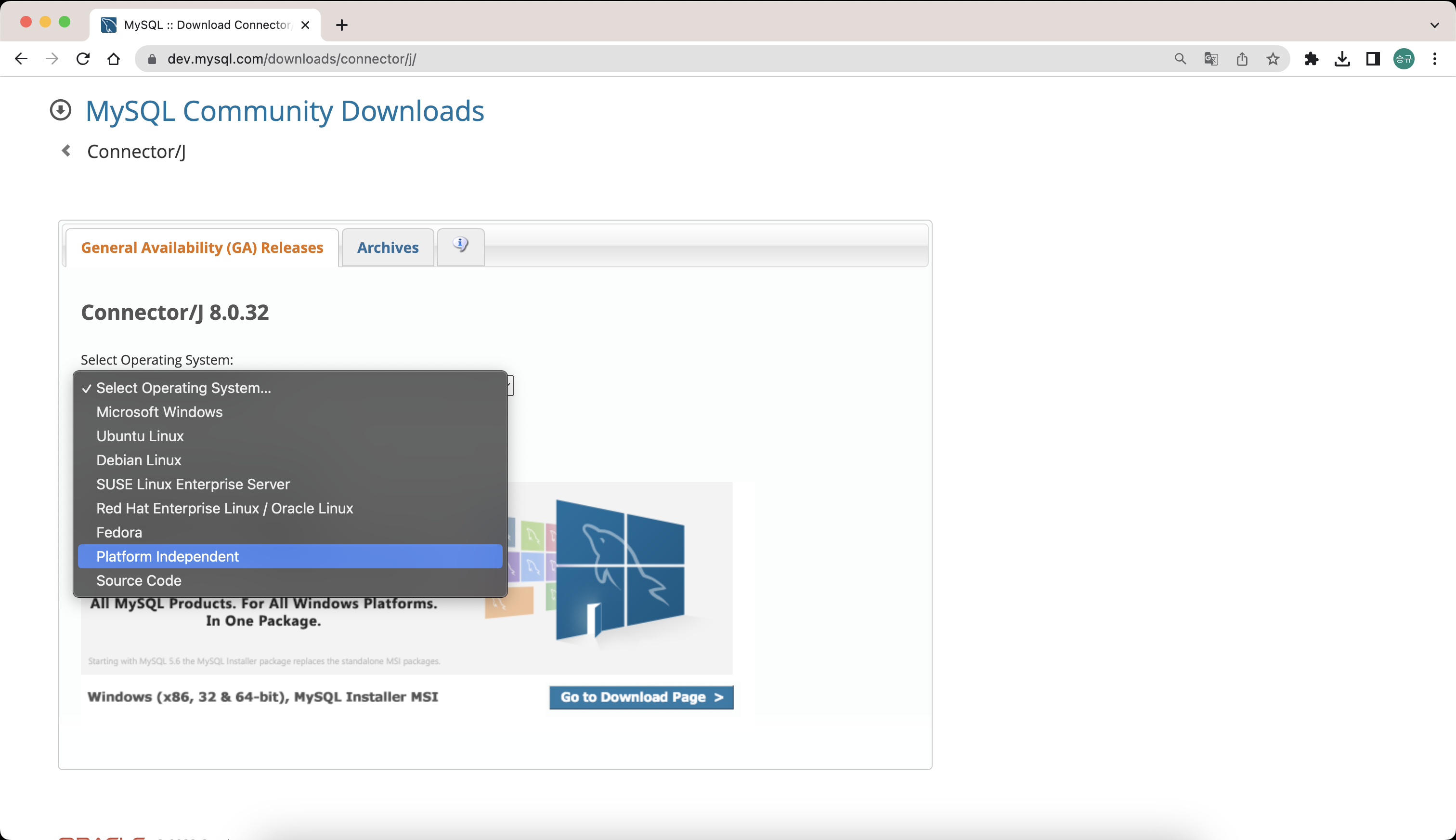This screenshot has height=840, width=1456.
Task: Pick Microsoft Windows in OS list
Action: 159,412
